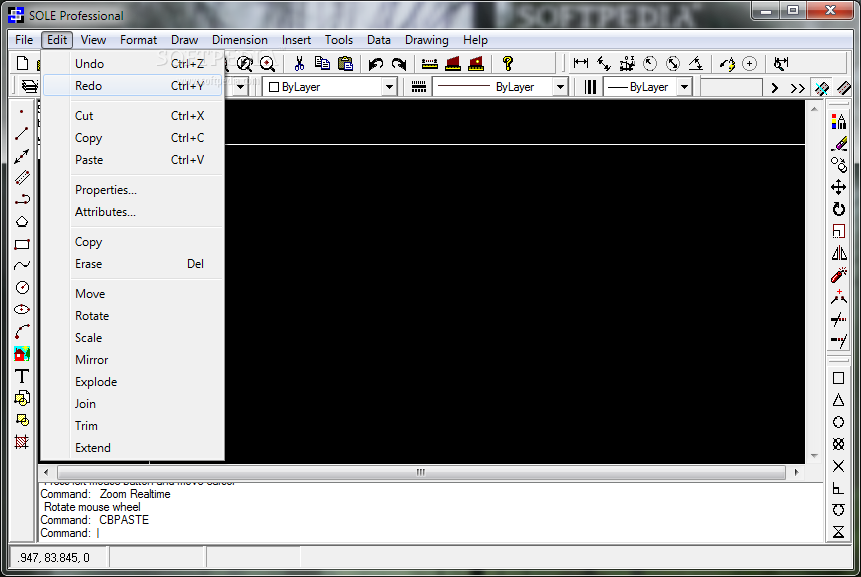Choose Properties... from Edit menu
The image size is (861, 577).
tap(132, 190)
